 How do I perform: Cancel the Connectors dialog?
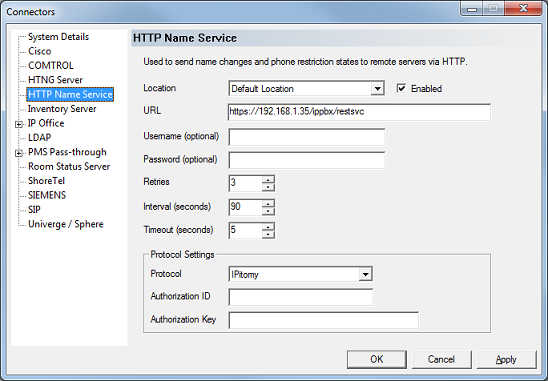[441, 359]
